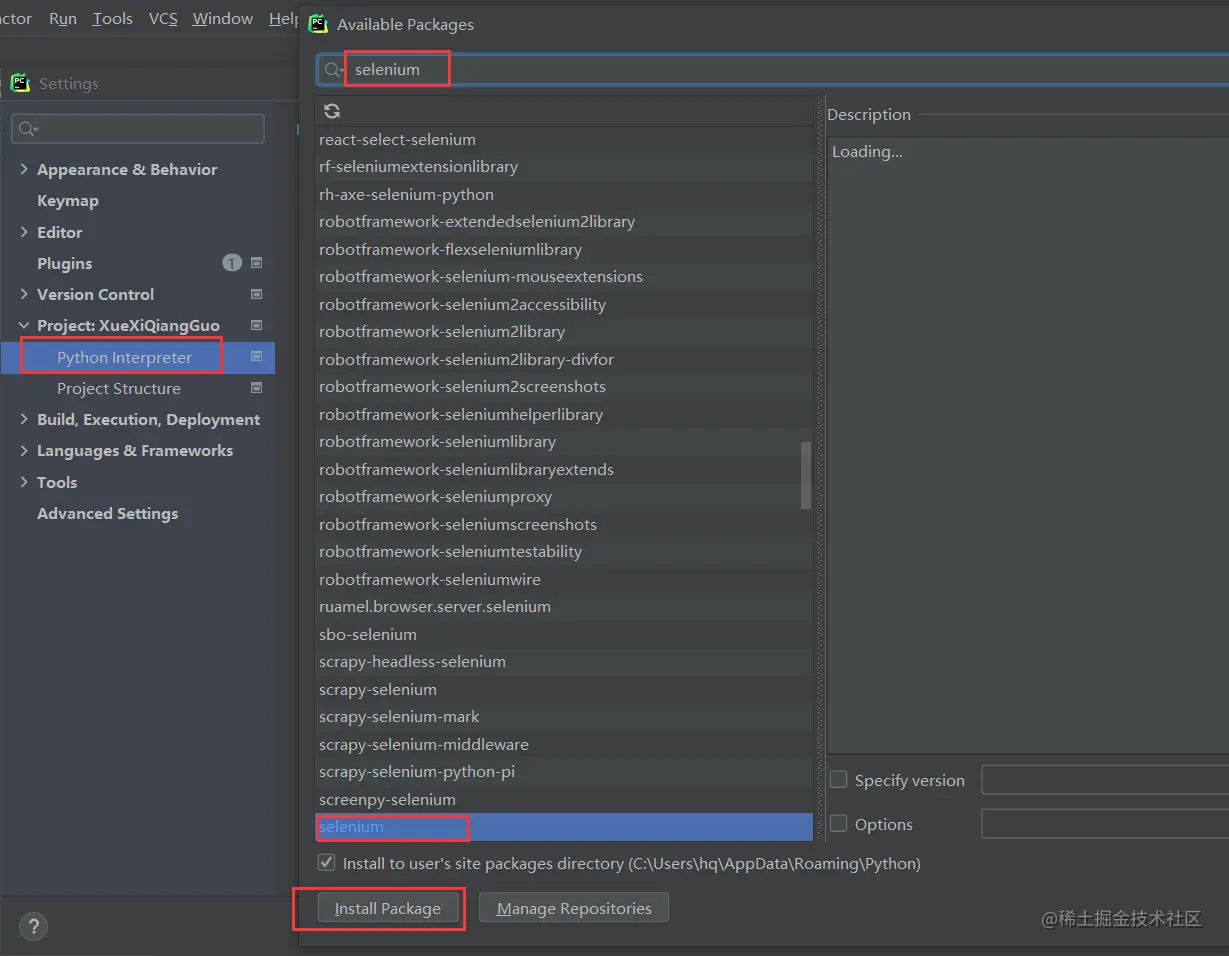Click the package list vertical scrollbar thumb
This screenshot has width=1229, height=956.
point(806,476)
